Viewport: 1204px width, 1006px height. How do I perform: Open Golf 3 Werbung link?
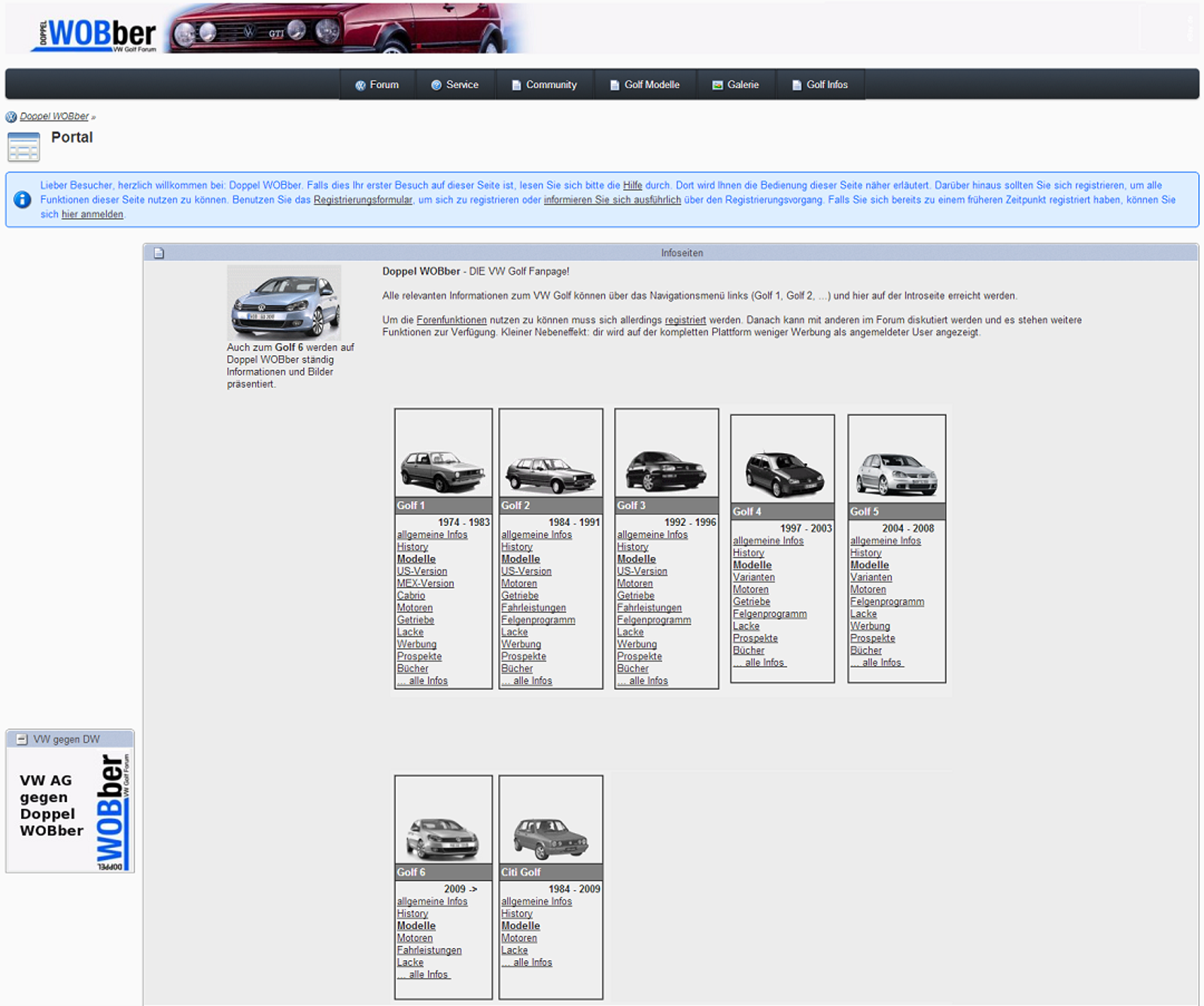coord(637,645)
